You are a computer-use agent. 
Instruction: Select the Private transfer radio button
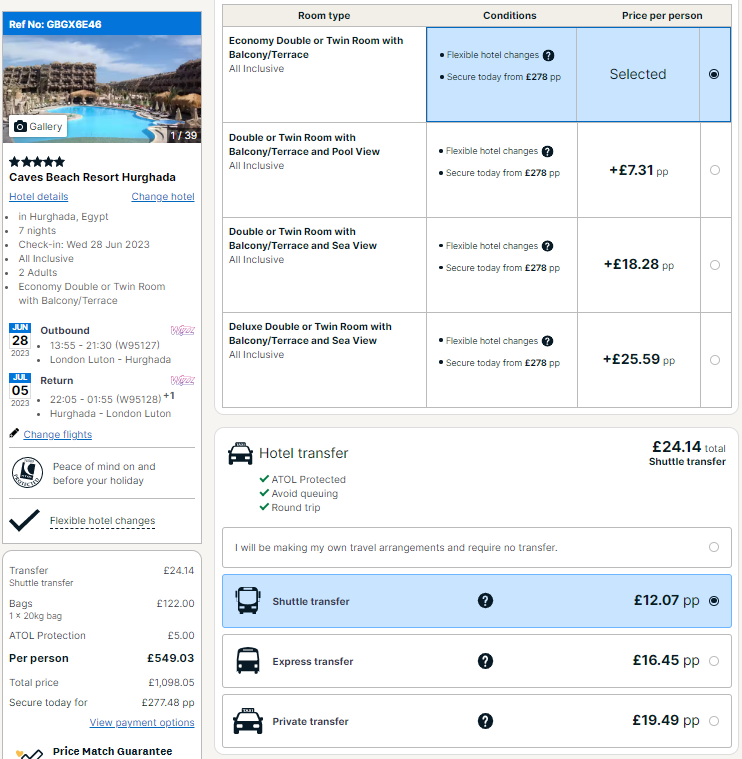(x=714, y=721)
